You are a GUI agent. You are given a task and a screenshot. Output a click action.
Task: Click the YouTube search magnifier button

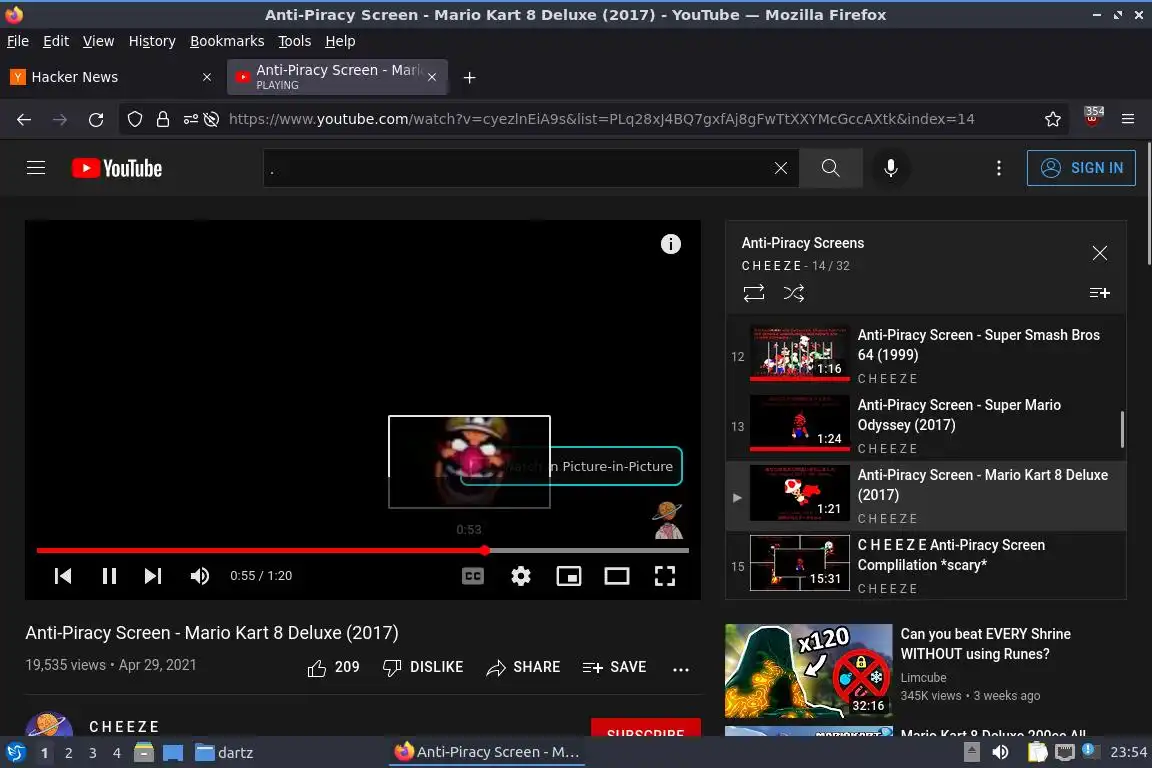[830, 168]
